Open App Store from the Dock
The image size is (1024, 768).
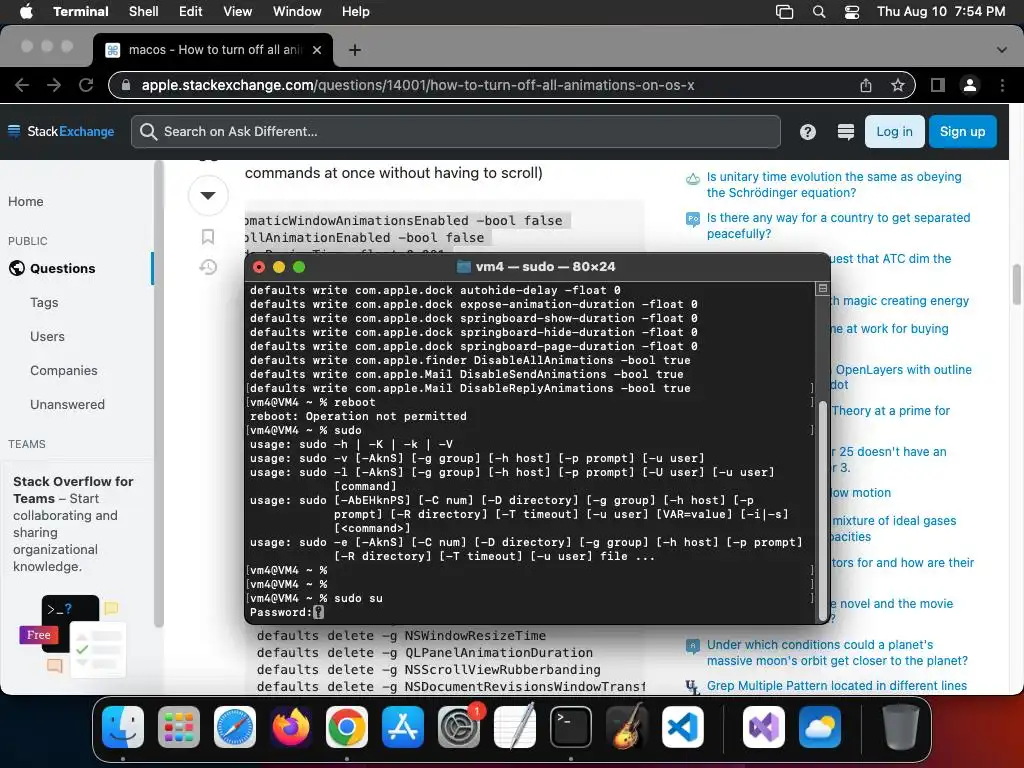403,727
